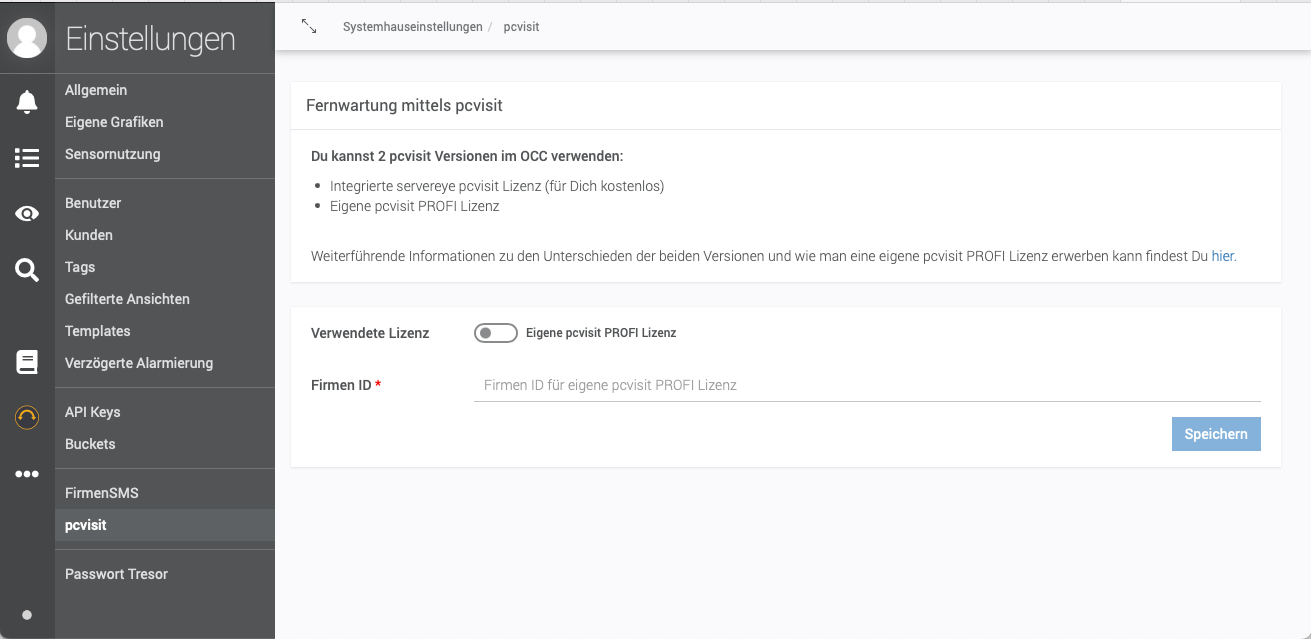This screenshot has height=639, width=1311.
Task: Click the 'Eigene pcvisit PROFI Lizenz' bullet
Action: tap(414, 207)
